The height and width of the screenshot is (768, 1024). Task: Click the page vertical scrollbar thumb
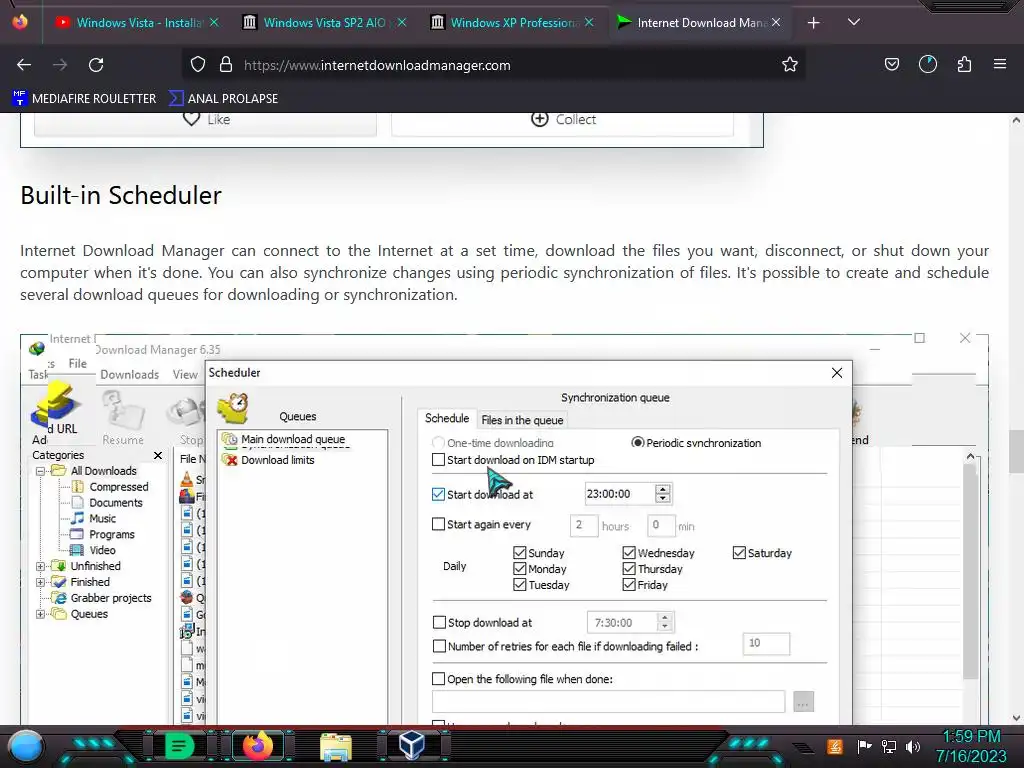click(x=1016, y=451)
